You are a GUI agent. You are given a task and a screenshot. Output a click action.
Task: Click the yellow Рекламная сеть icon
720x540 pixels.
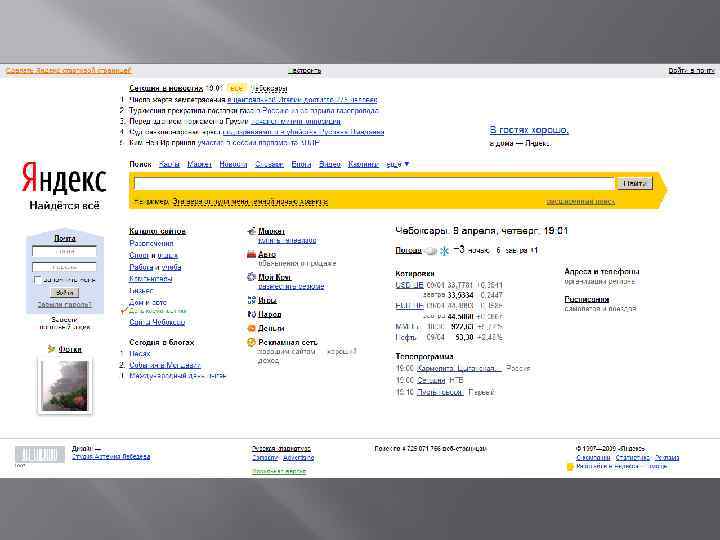(x=251, y=342)
